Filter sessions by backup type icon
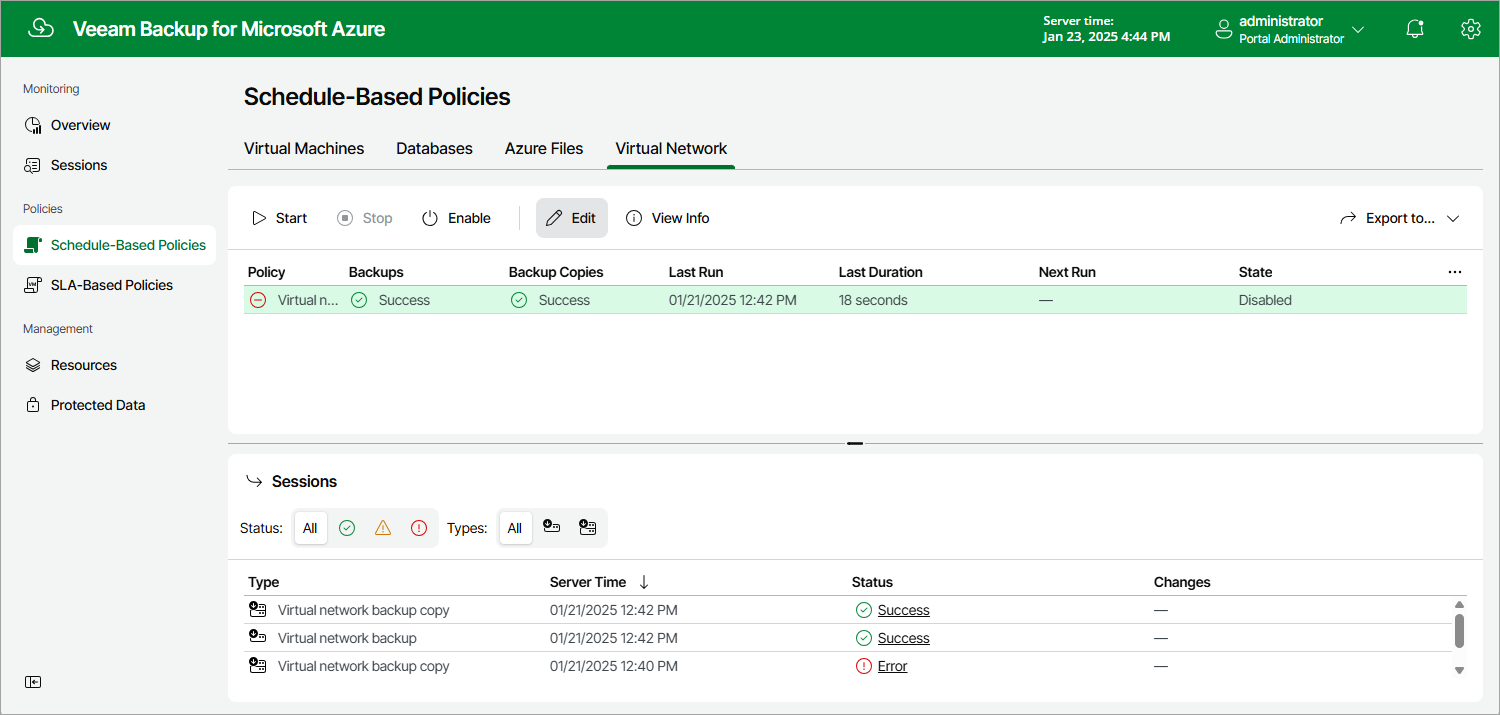The width and height of the screenshot is (1500, 715). click(551, 527)
